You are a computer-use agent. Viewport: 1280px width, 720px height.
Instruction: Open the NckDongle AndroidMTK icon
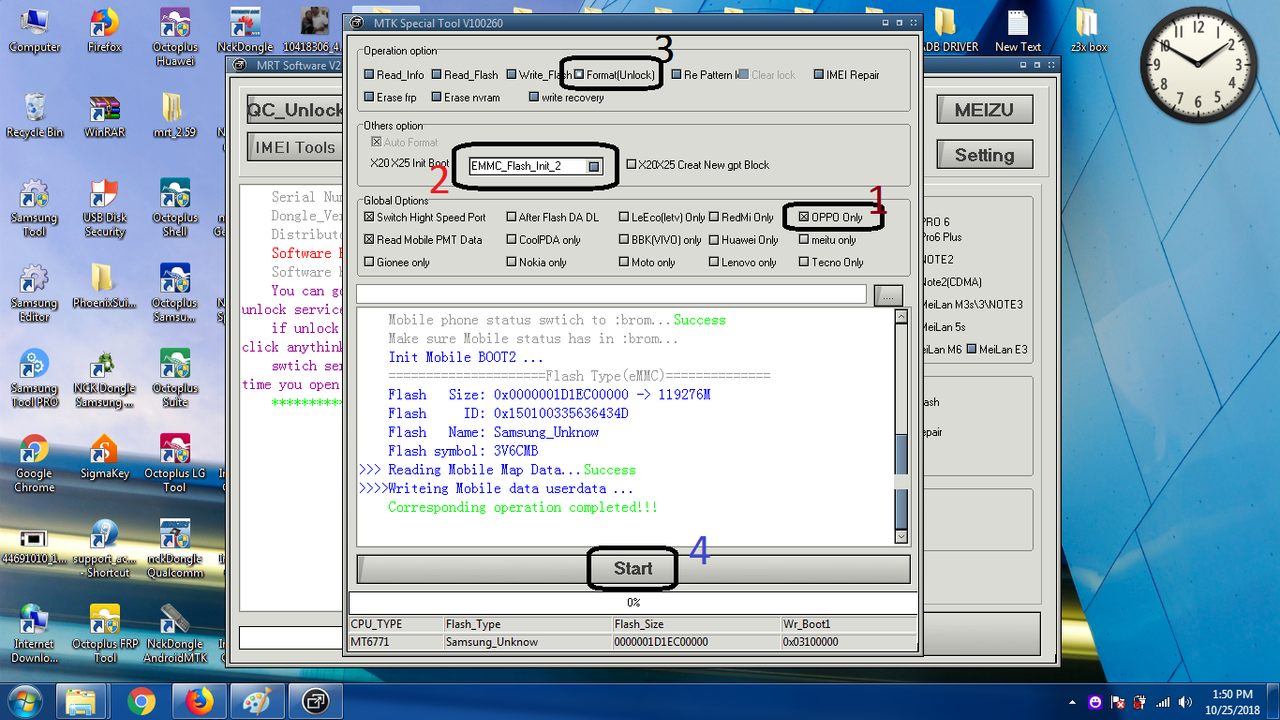click(175, 633)
